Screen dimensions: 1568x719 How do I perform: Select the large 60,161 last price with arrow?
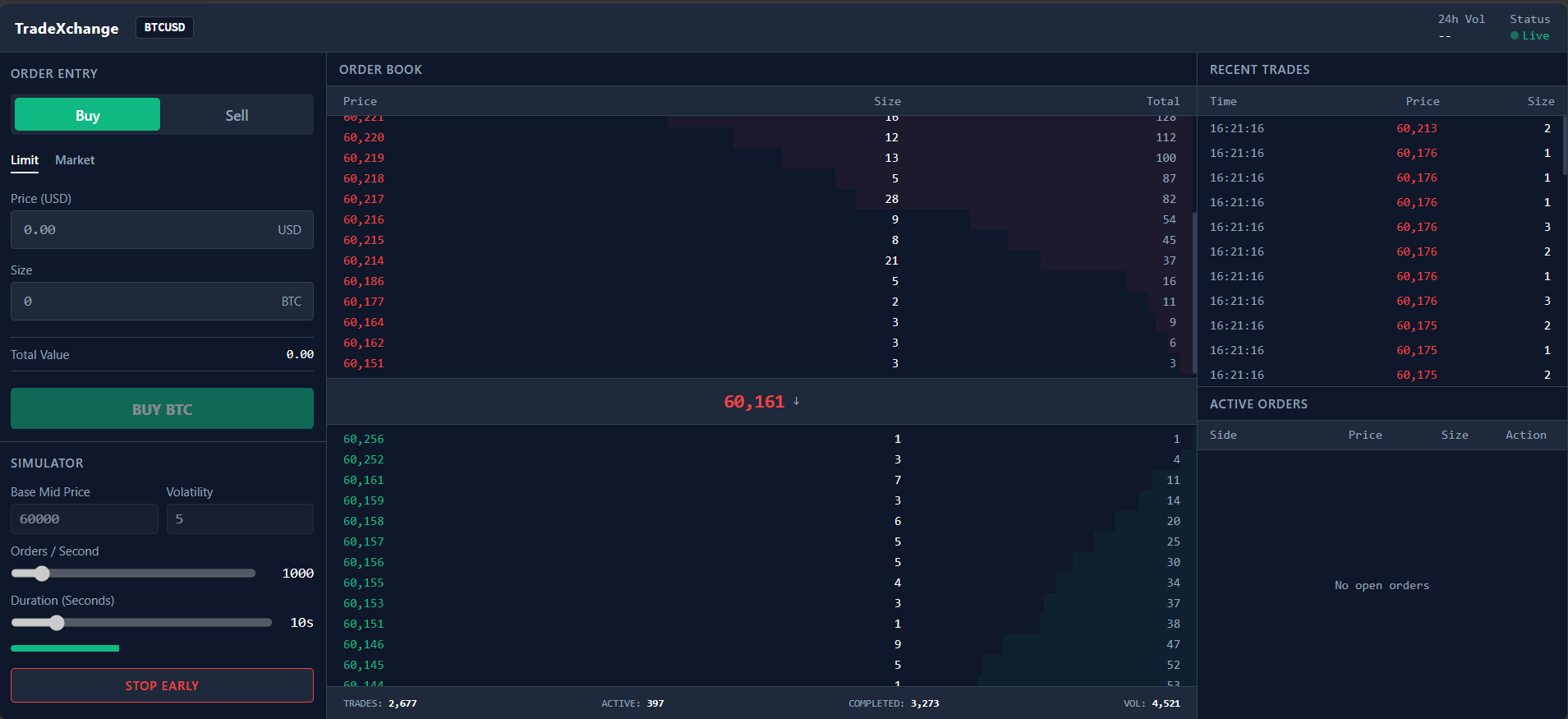coord(761,402)
